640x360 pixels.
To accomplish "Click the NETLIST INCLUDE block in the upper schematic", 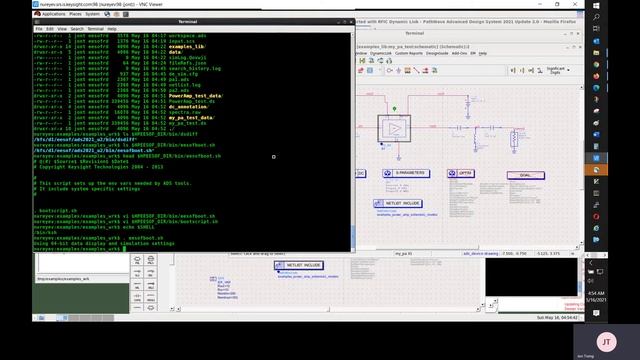I will [398, 203].
